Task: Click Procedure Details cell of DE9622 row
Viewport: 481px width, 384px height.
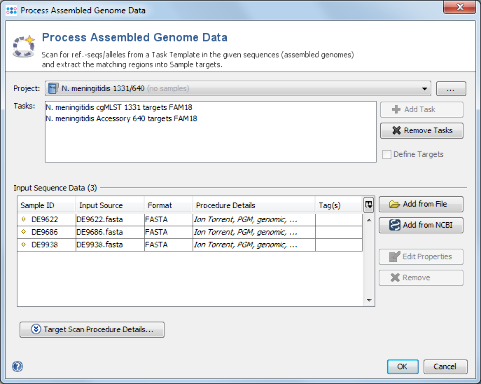Action: (x=254, y=219)
